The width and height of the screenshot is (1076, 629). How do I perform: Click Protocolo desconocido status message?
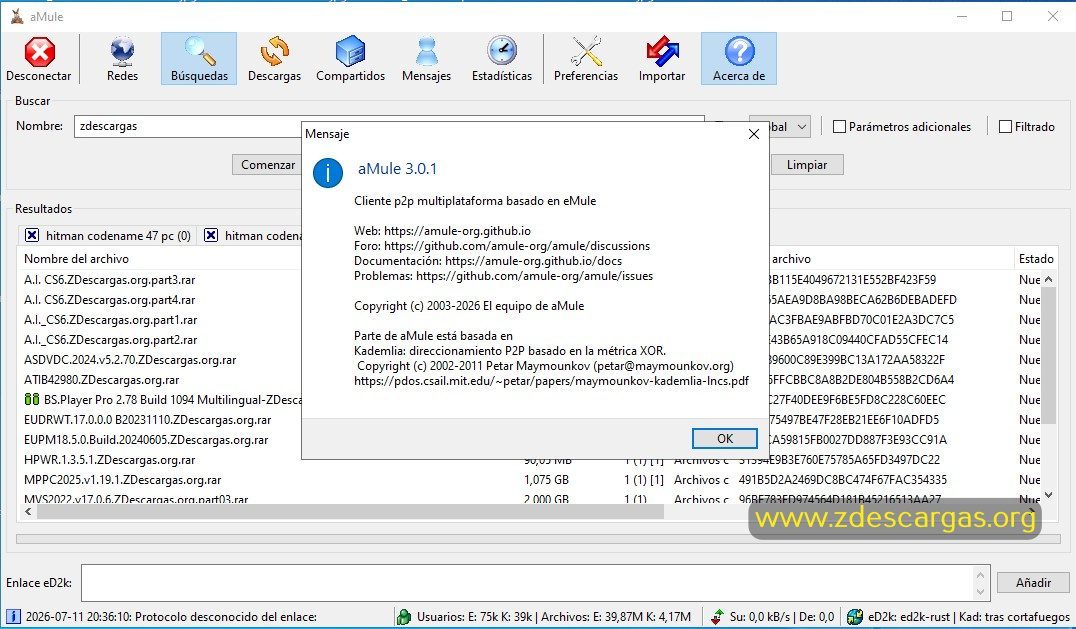point(226,617)
